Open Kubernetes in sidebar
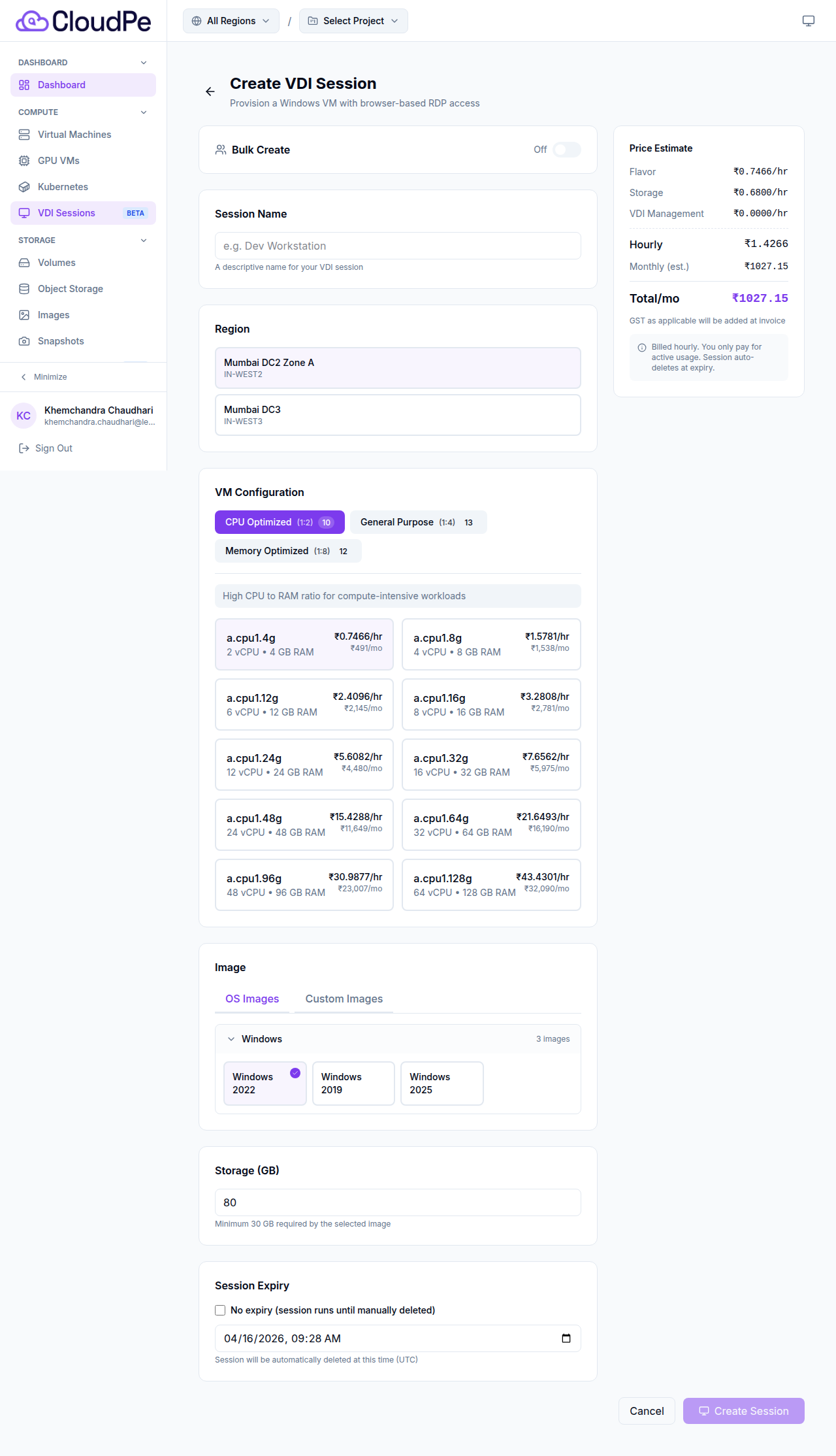836x1456 pixels. click(83, 187)
